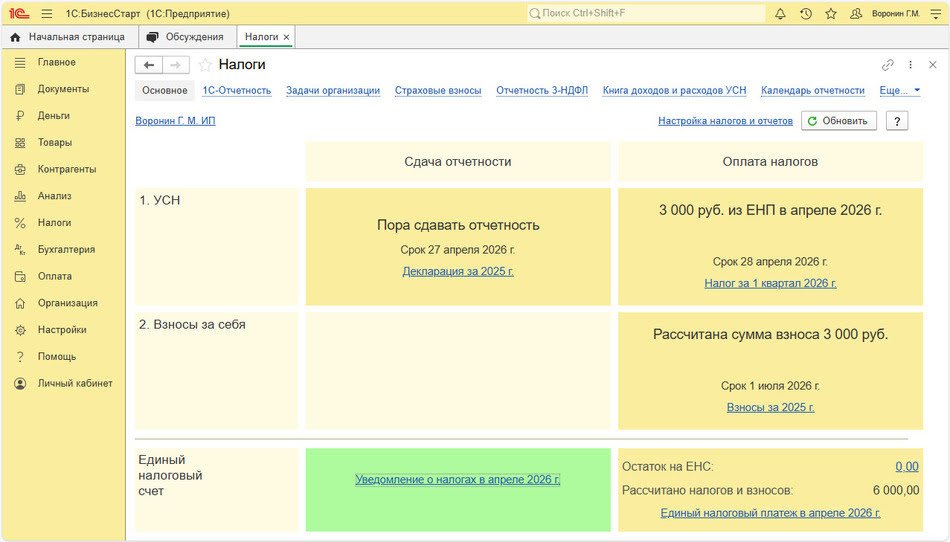Select the Основное subtab

(x=165, y=90)
